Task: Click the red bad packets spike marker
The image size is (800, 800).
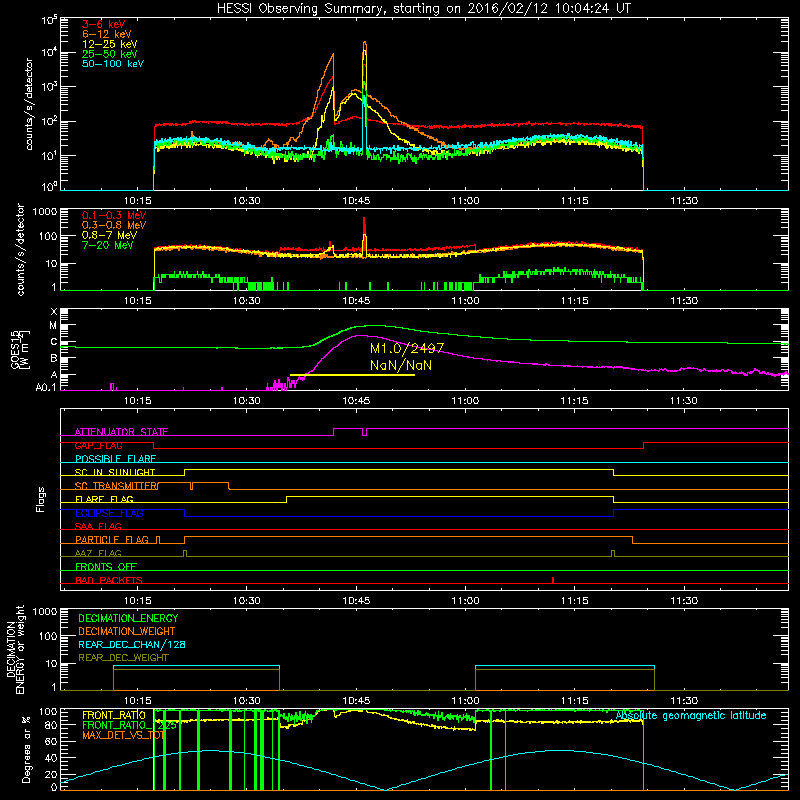Action: pyautogui.click(x=553, y=580)
